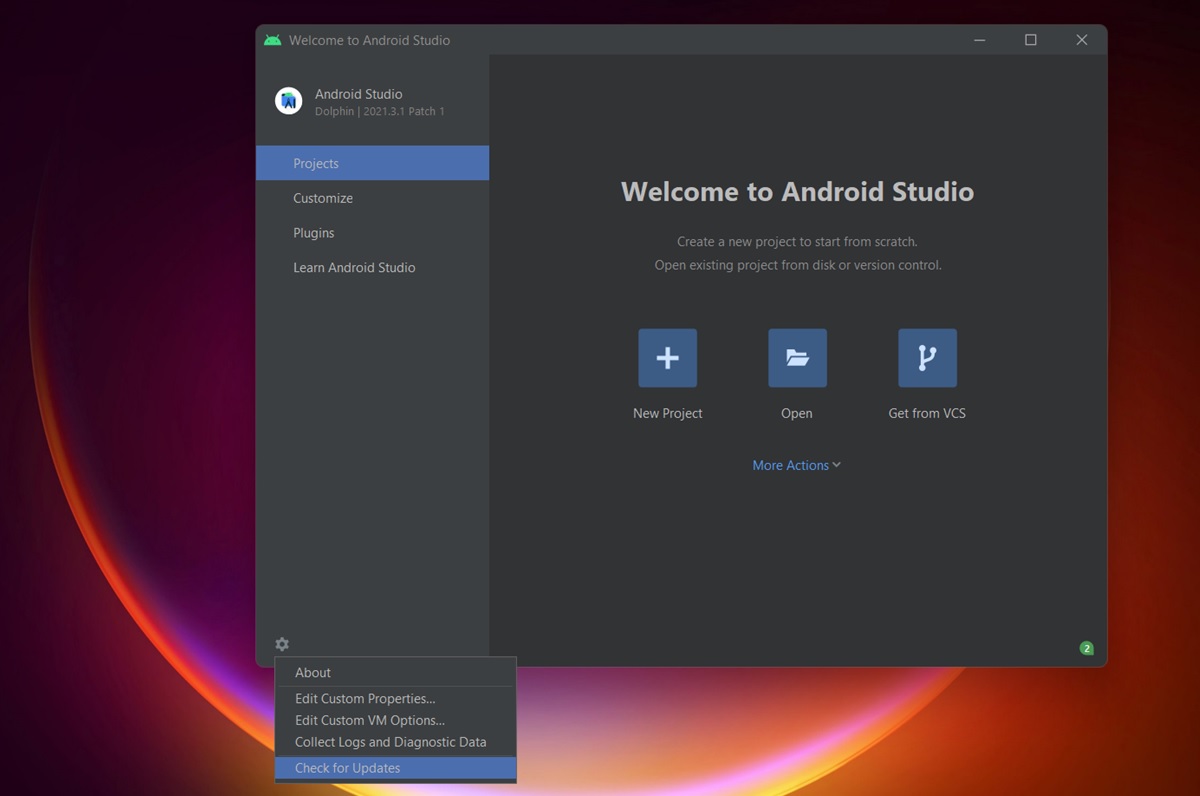Click Check for Updates menu entry
This screenshot has width=1200, height=796.
pos(347,768)
